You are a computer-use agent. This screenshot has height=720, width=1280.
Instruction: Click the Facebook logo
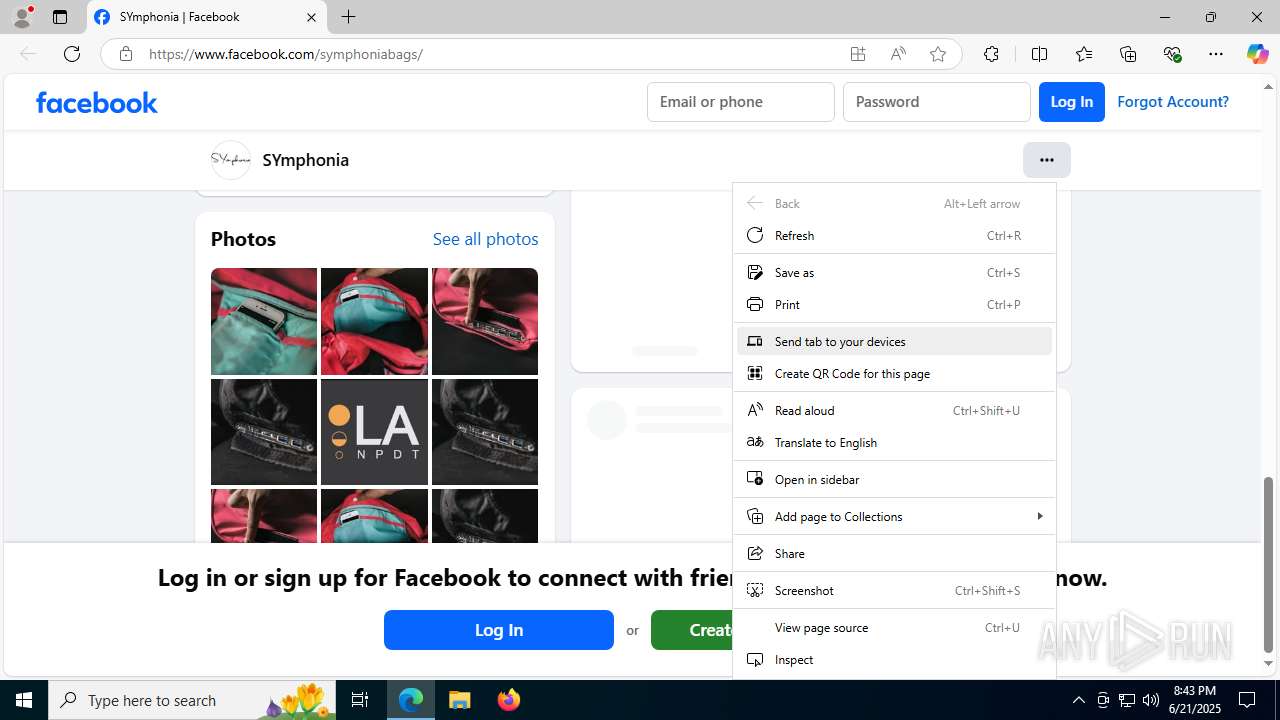[97, 102]
